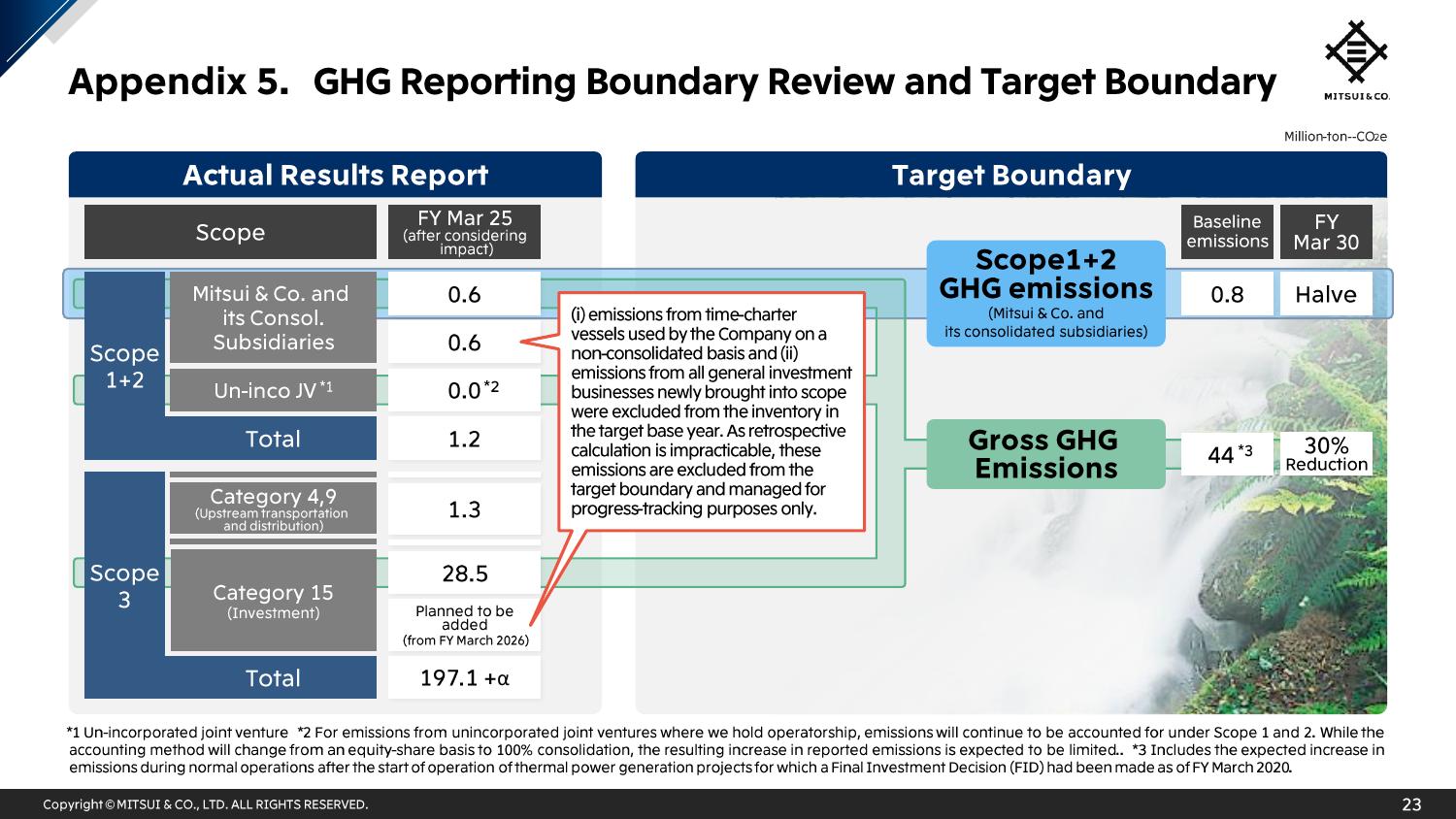Image resolution: width=1456 pixels, height=819 pixels.
Task: Click the 'FY Mar 25' column header
Action: [464, 232]
